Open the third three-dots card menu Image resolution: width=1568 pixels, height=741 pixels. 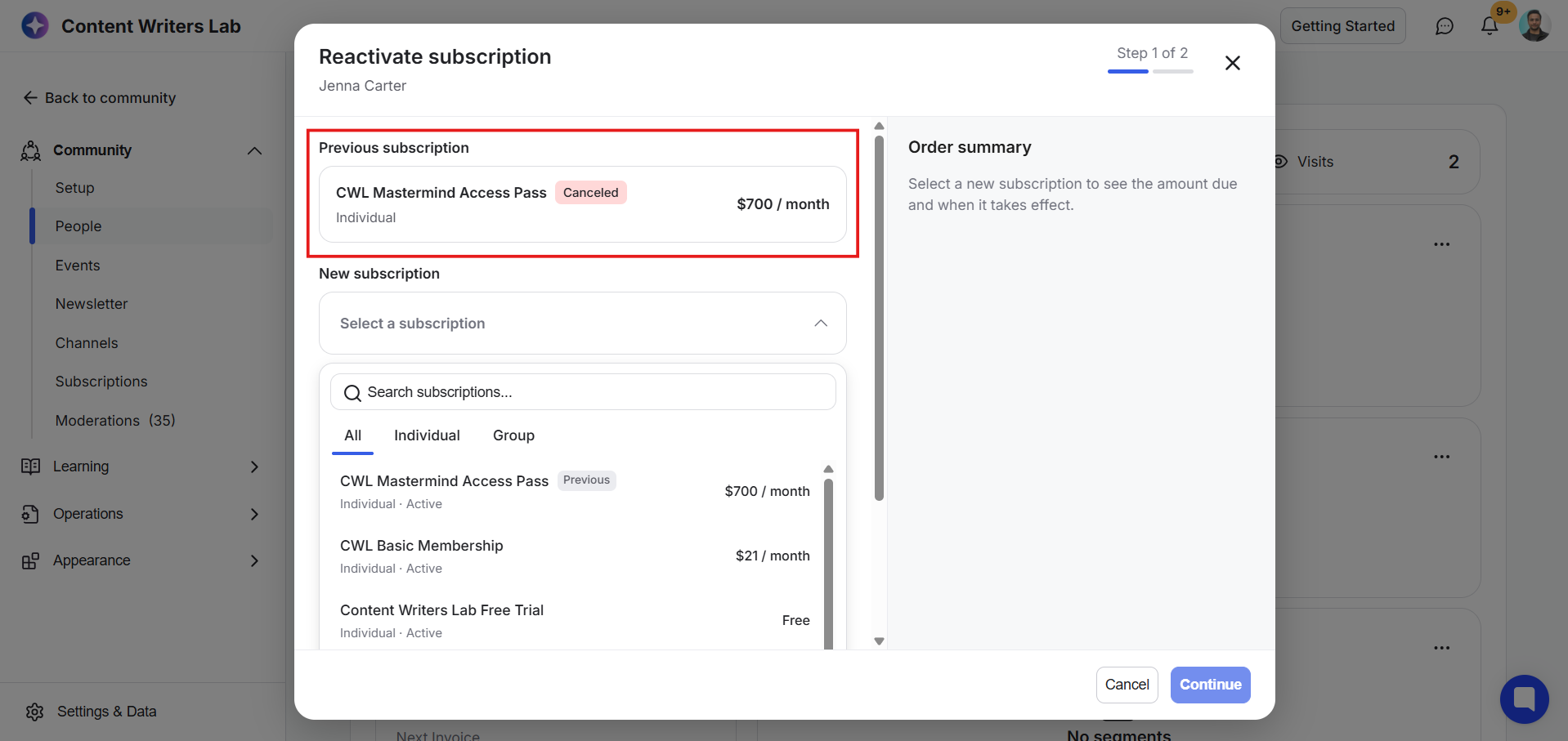[1442, 648]
